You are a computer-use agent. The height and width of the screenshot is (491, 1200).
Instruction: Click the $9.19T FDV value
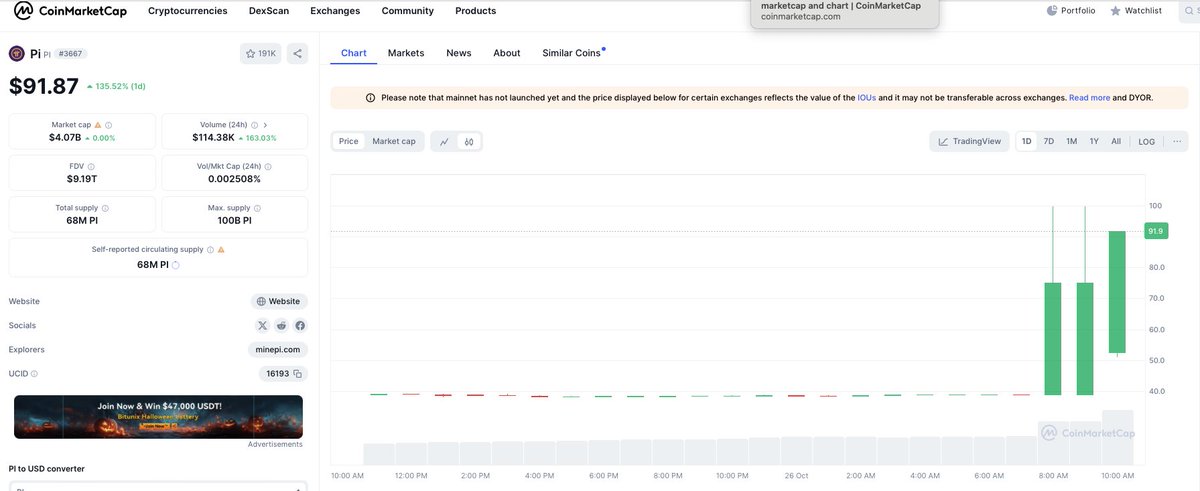(x=82, y=179)
